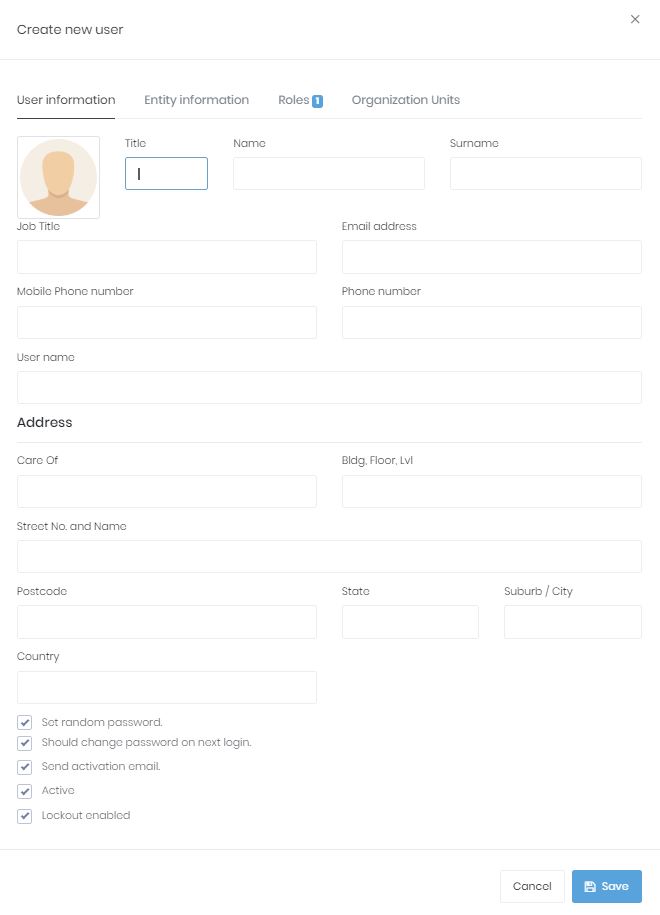The height and width of the screenshot is (915, 660).
Task: Switch to the Entity information tab
Action: [196, 100]
